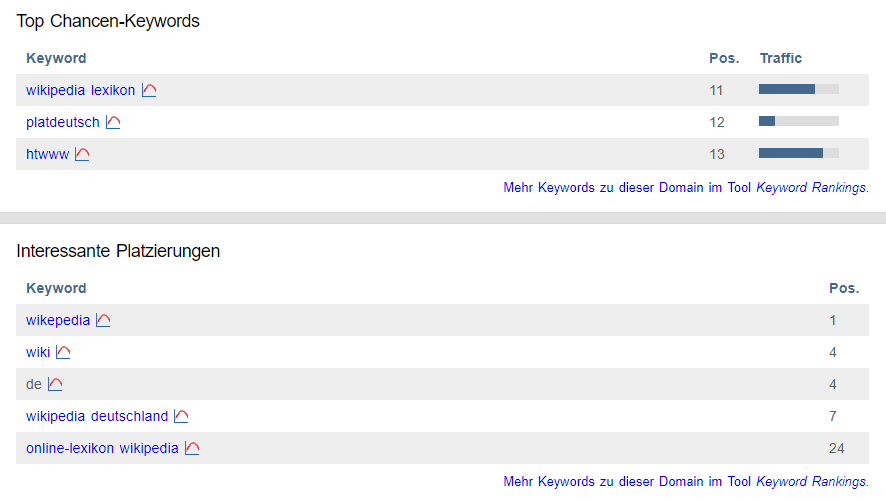Click the Traffic column header
Viewport: 886px width, 501px height.
point(780,58)
